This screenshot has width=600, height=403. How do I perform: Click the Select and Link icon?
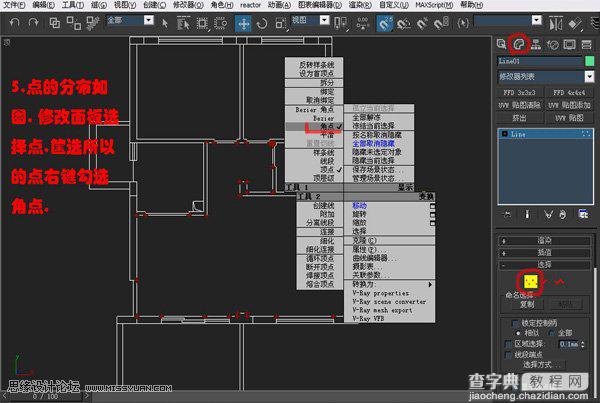pos(55,23)
